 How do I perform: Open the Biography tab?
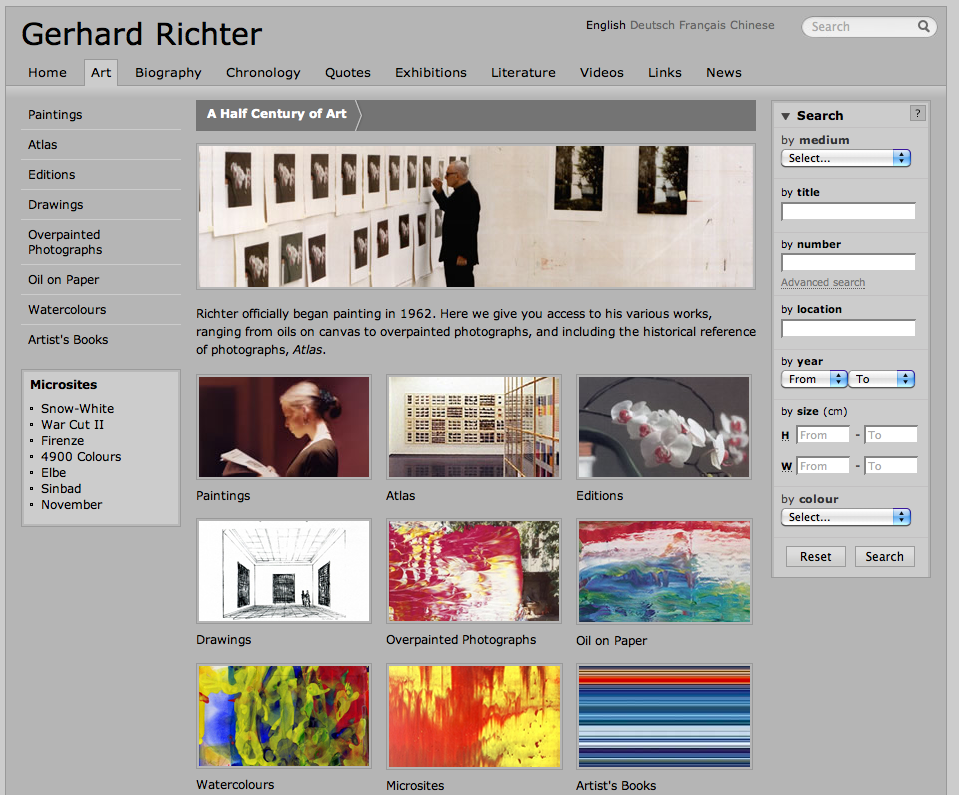(168, 72)
